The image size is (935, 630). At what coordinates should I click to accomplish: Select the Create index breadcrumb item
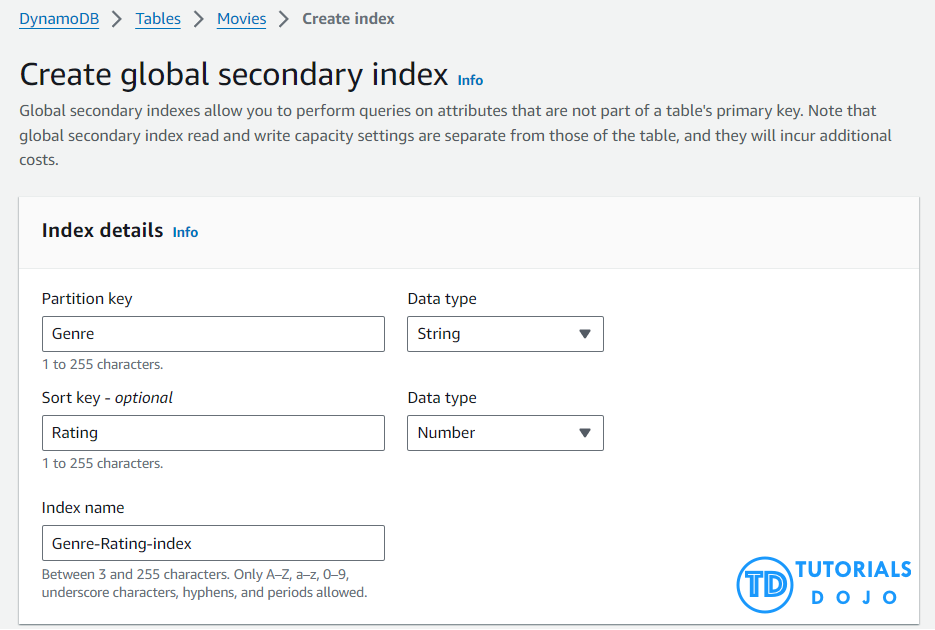tap(348, 19)
